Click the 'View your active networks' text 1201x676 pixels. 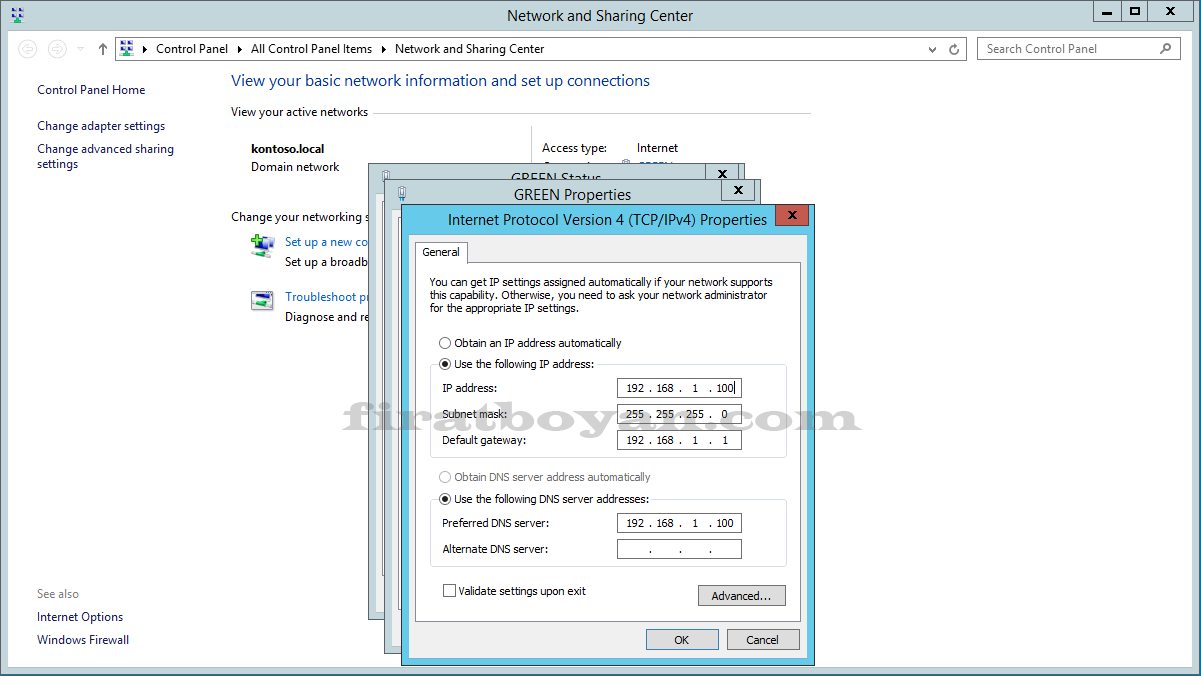coord(300,112)
